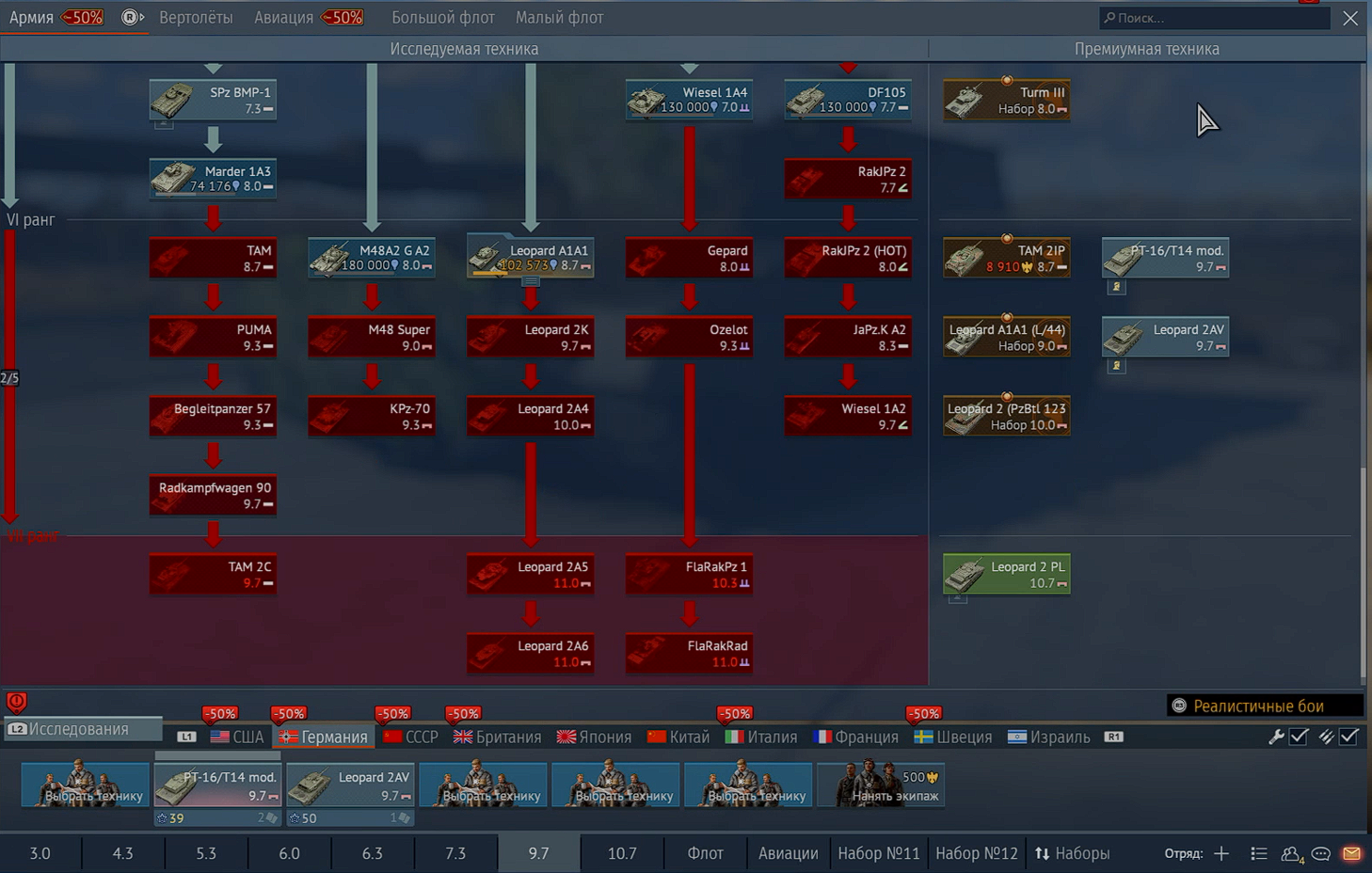This screenshot has width=1372, height=873.
Task: Select Leopard 2AV crew slot
Action: coord(350,785)
